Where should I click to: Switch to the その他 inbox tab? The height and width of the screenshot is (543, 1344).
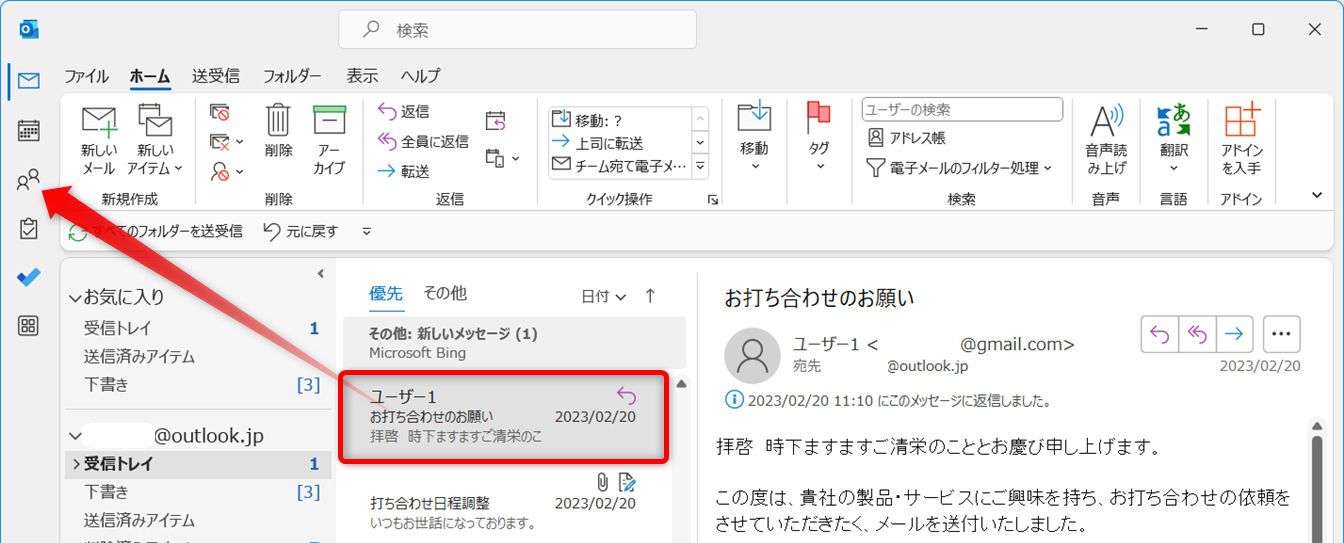(x=444, y=293)
